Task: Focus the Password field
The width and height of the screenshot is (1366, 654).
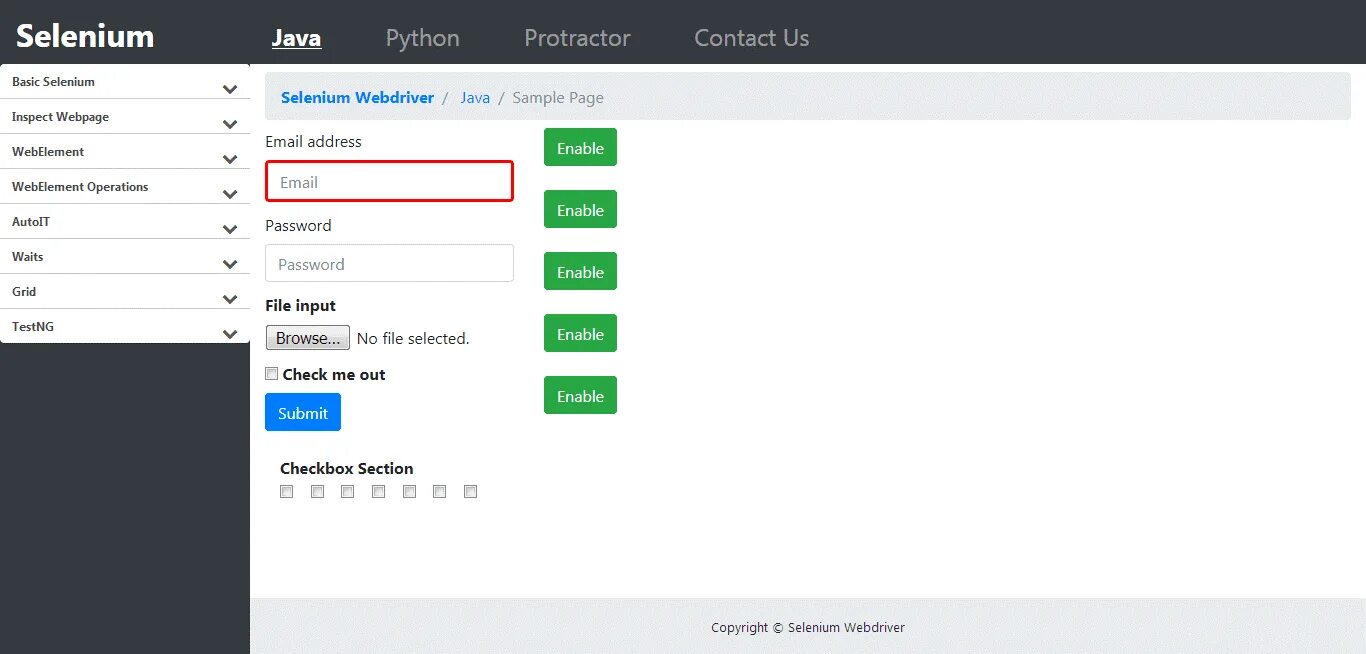Action: click(389, 263)
